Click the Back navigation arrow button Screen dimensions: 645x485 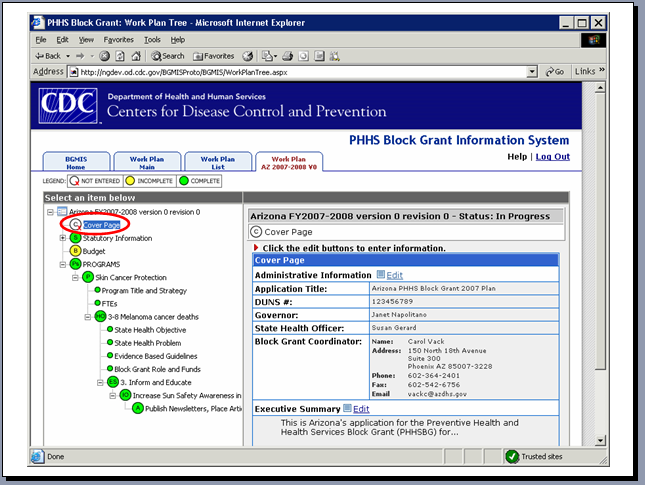[x=48, y=56]
